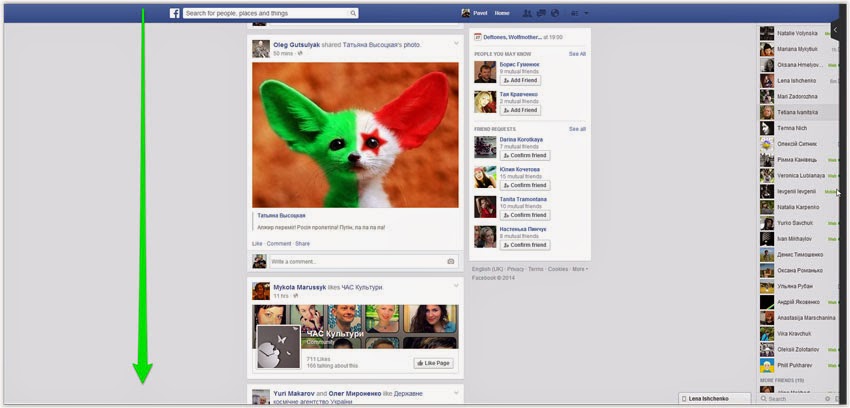This screenshot has height=408, width=850.
Task: Open Tanita Tramontana's profile name link
Action: click(523, 199)
